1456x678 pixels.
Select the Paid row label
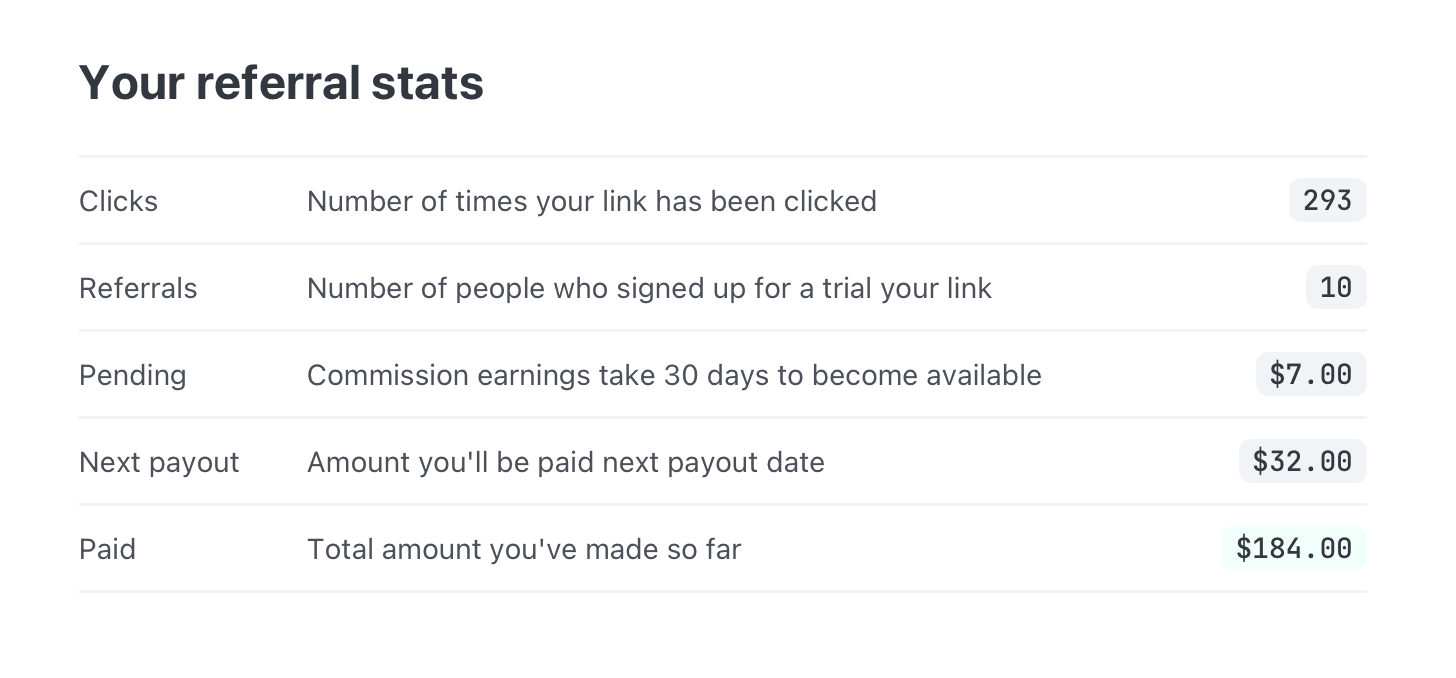click(107, 549)
